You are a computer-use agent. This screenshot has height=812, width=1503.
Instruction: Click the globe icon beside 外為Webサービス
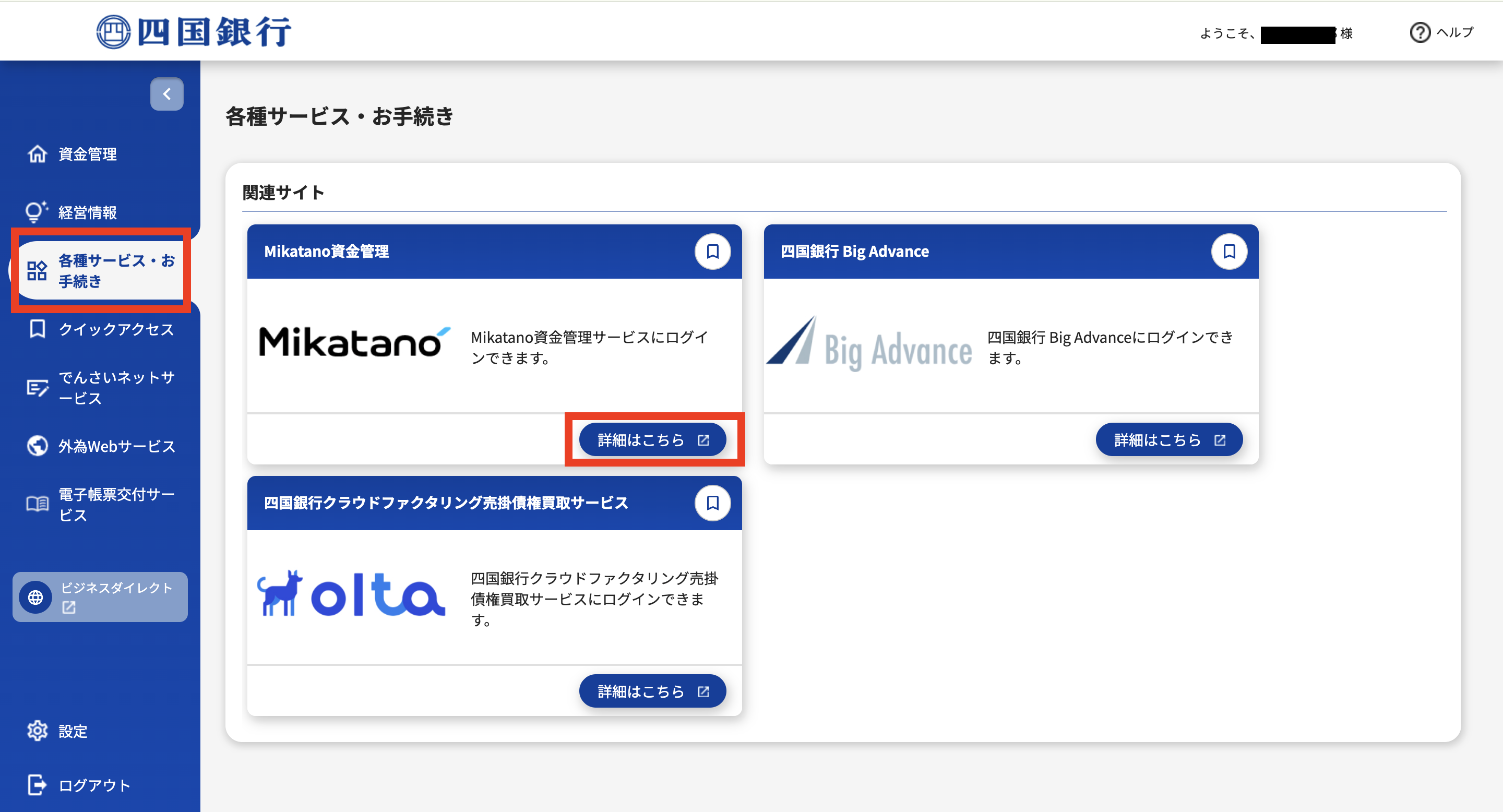[38, 446]
